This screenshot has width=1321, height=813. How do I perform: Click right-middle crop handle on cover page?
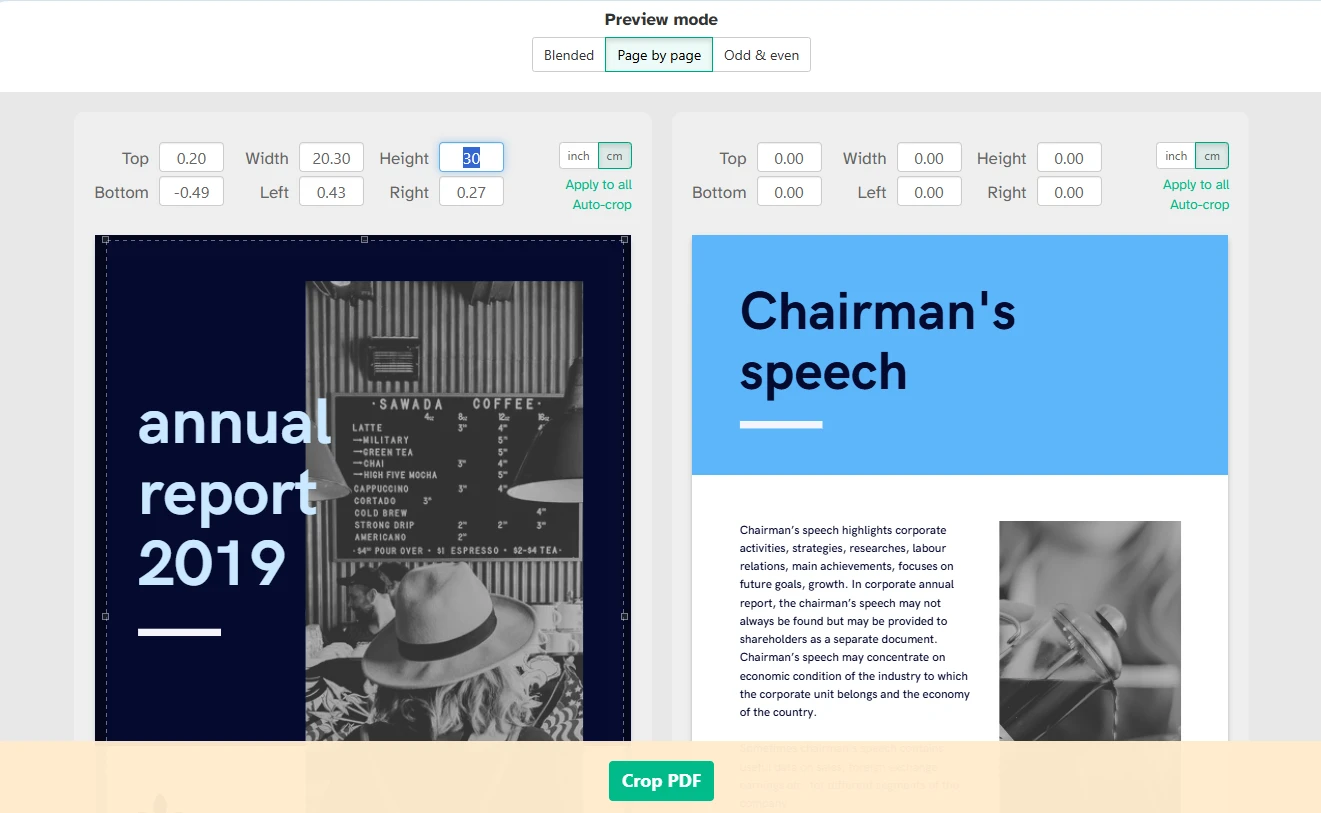(625, 616)
